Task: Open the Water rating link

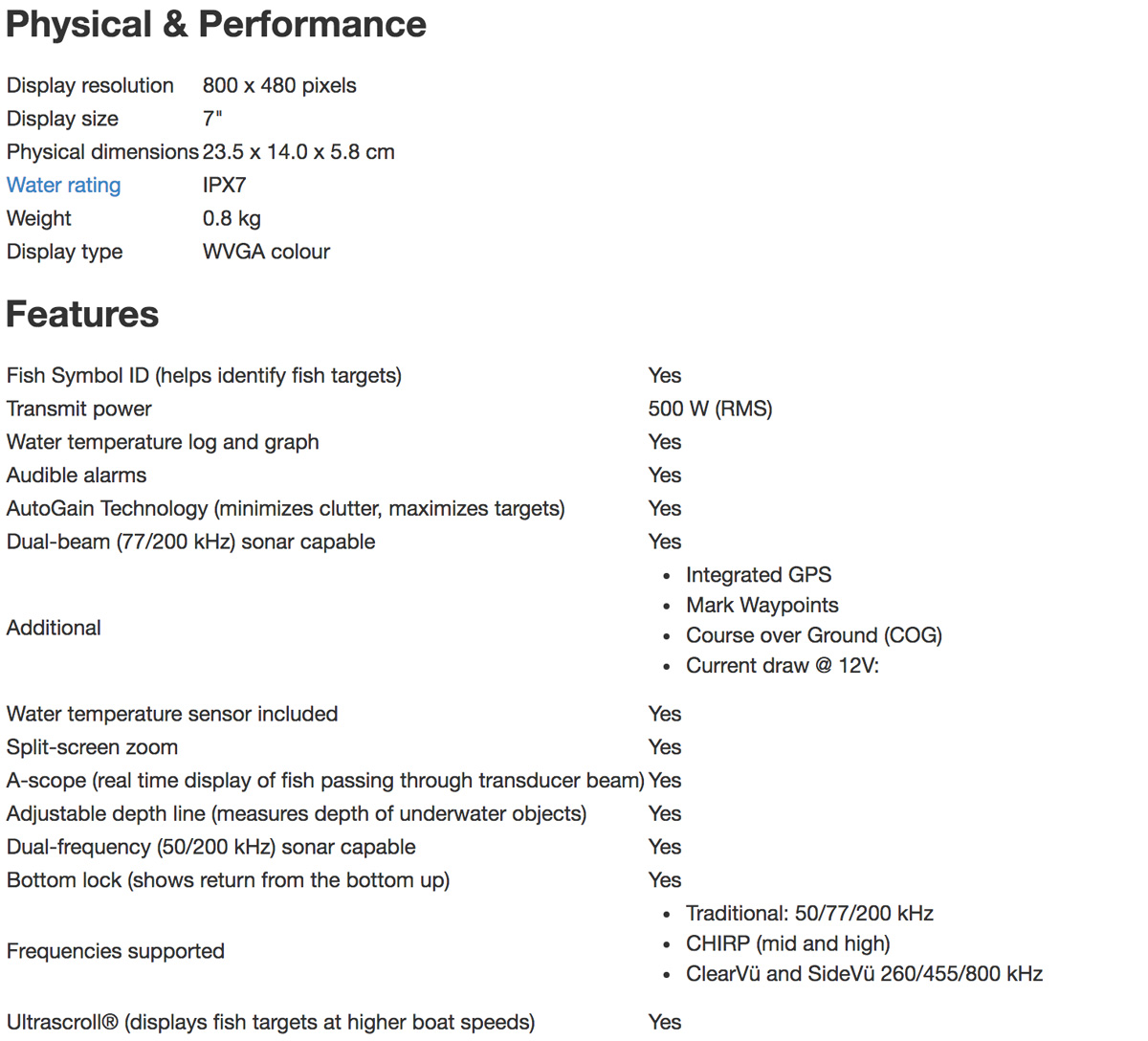Action: (x=63, y=186)
